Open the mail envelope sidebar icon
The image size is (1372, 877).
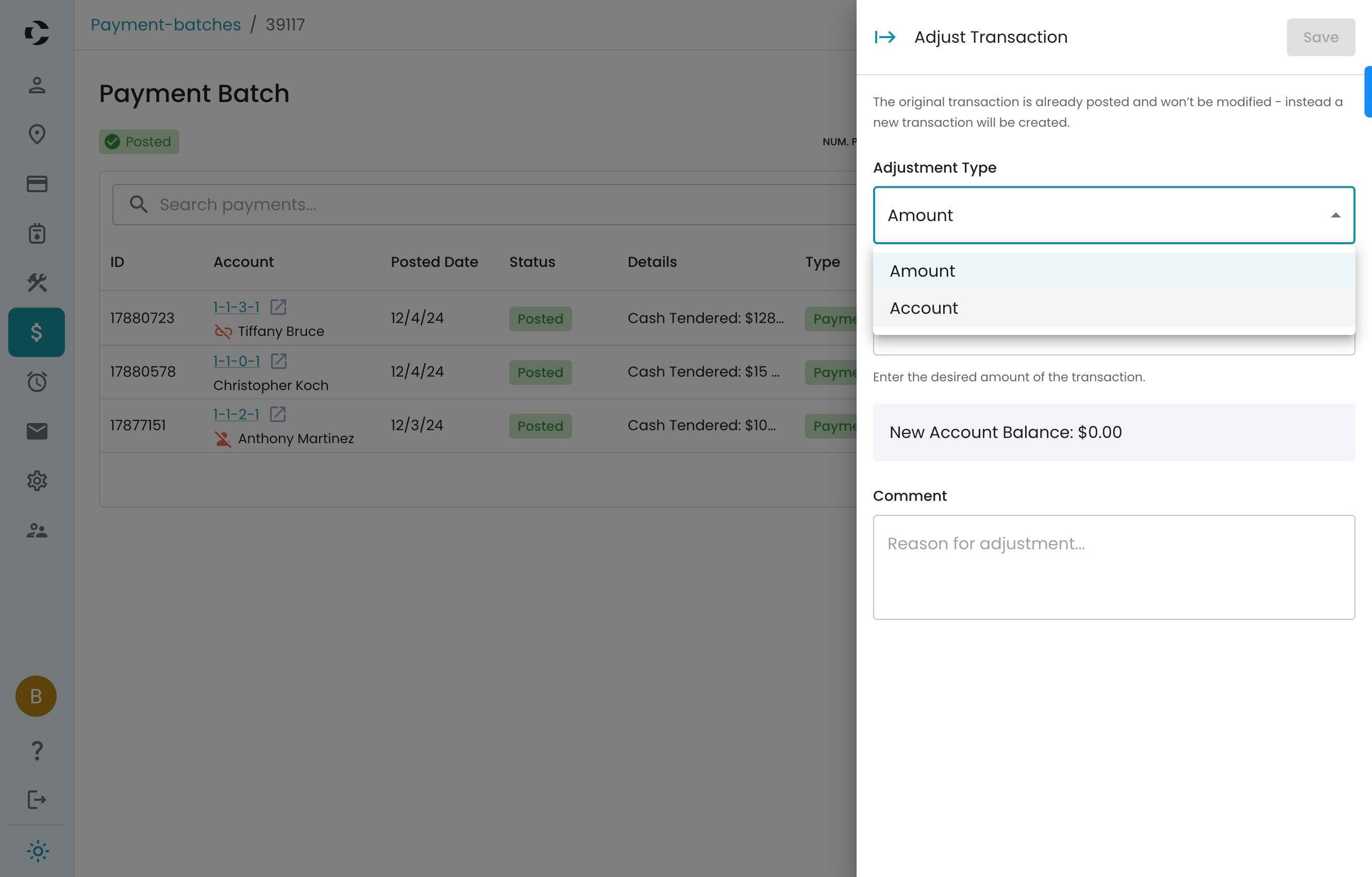coord(37,431)
